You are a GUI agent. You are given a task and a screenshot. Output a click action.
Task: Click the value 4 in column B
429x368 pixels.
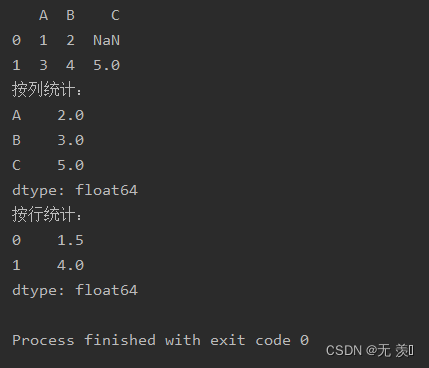[x=70, y=65]
